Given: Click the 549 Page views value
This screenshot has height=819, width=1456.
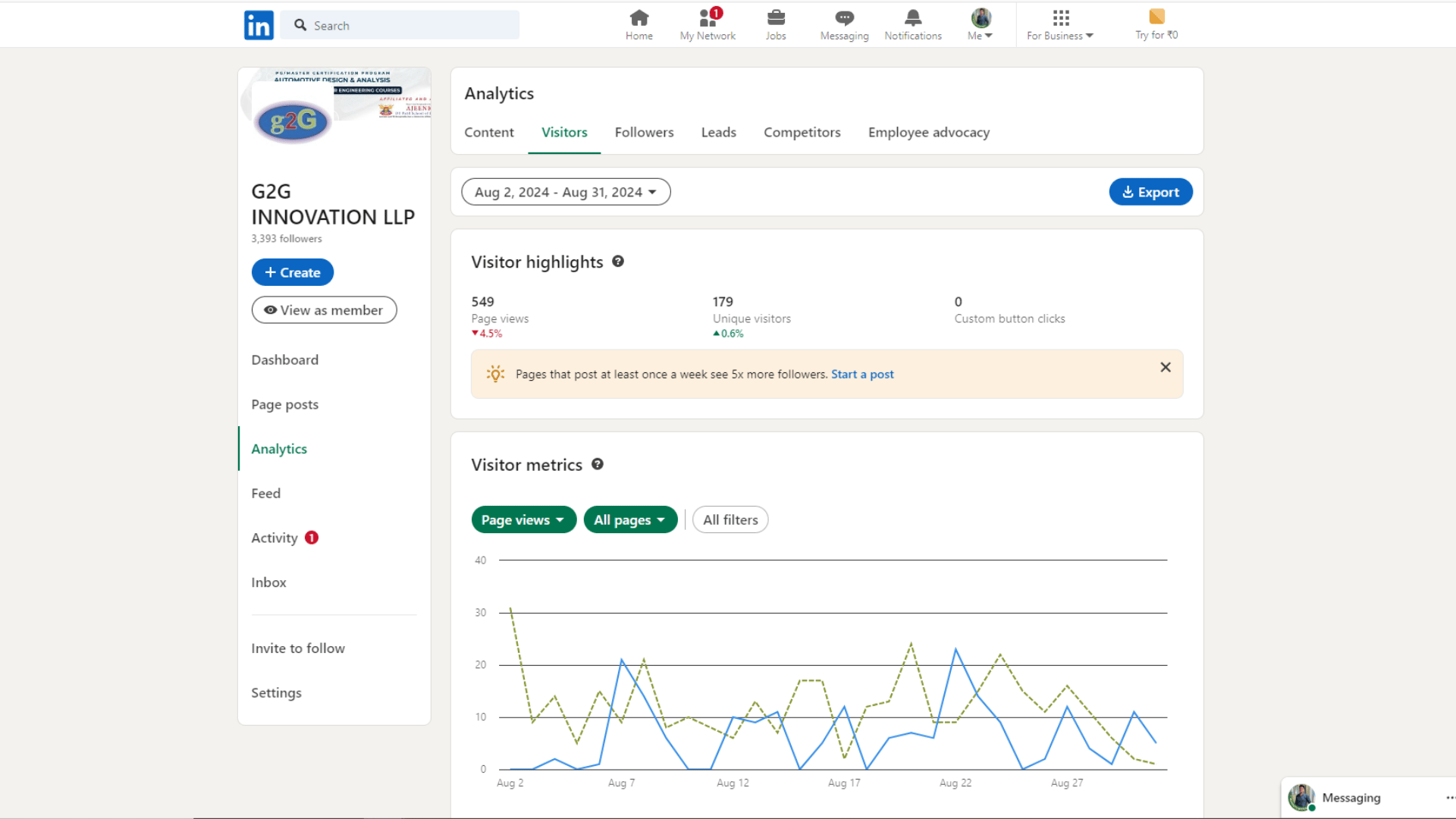Looking at the screenshot, I should [483, 302].
